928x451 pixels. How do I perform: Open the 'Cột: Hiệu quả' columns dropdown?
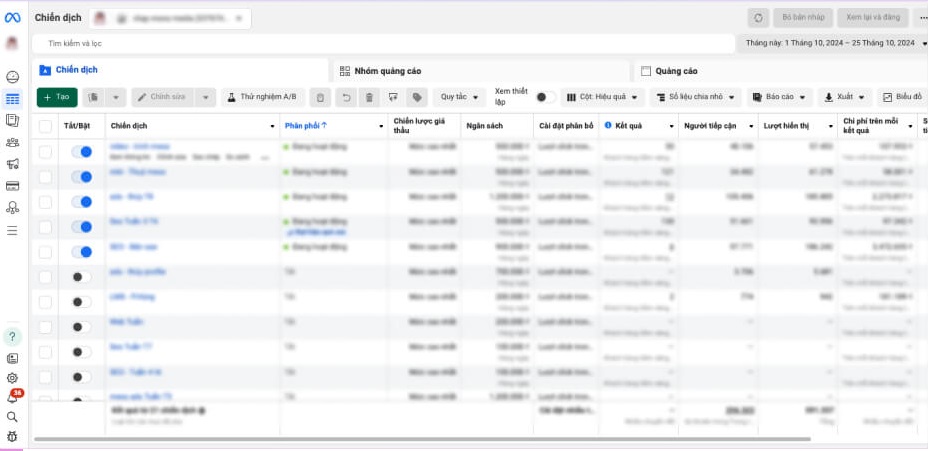[x=601, y=97]
